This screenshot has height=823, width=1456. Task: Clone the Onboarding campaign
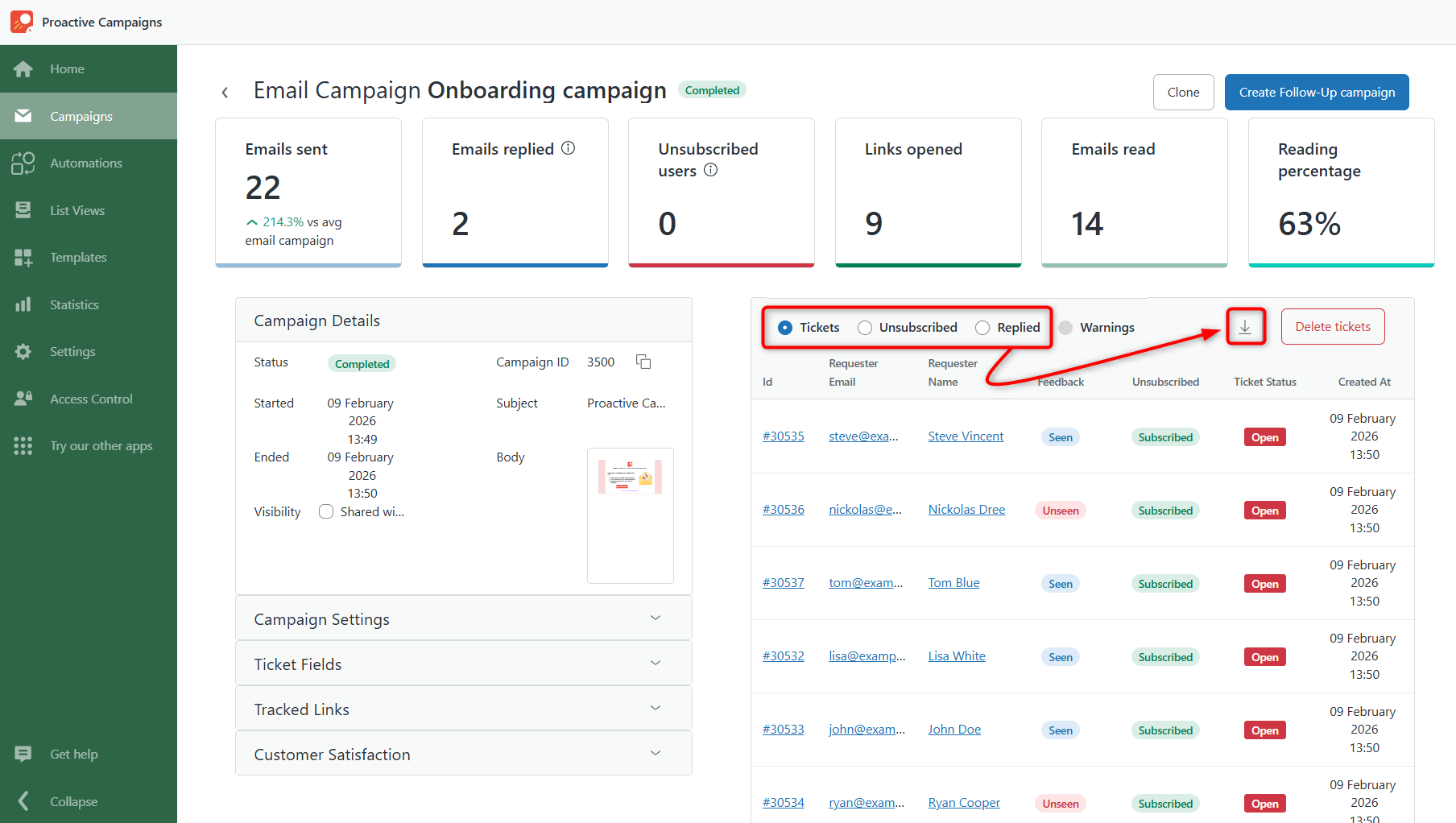point(1183,92)
